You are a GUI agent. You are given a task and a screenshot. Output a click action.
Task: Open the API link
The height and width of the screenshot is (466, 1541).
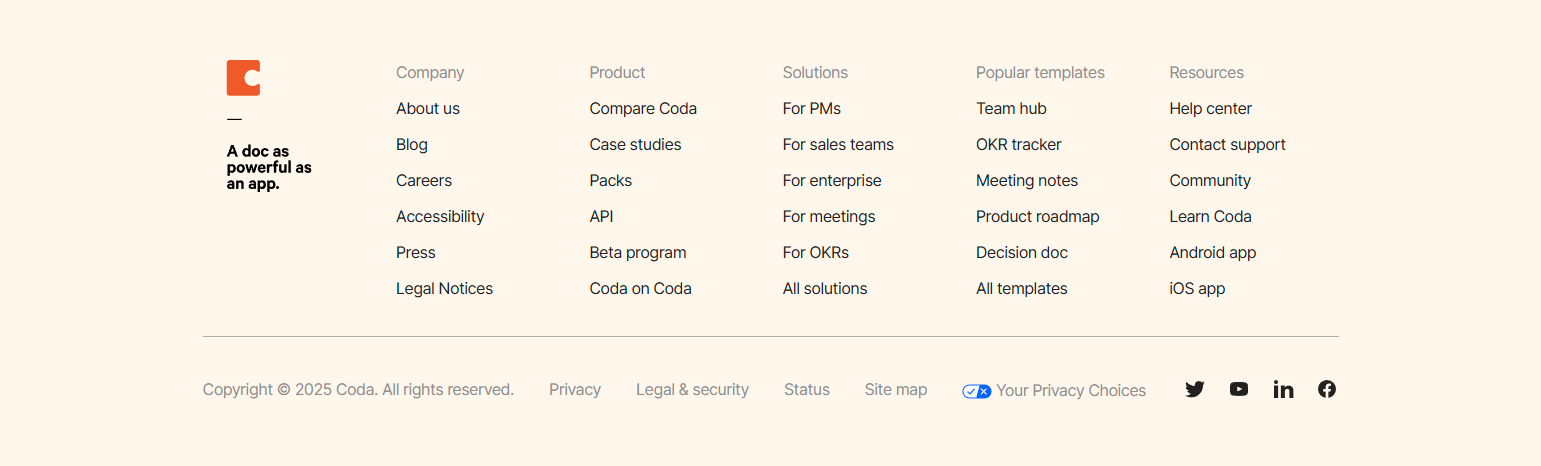pyautogui.click(x=601, y=216)
